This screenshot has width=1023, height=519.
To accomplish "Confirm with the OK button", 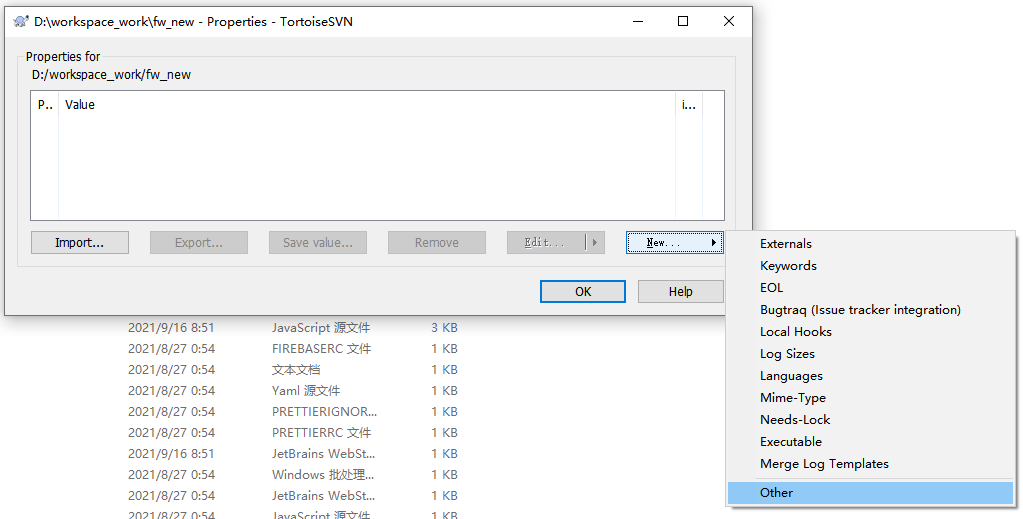I will pyautogui.click(x=583, y=291).
